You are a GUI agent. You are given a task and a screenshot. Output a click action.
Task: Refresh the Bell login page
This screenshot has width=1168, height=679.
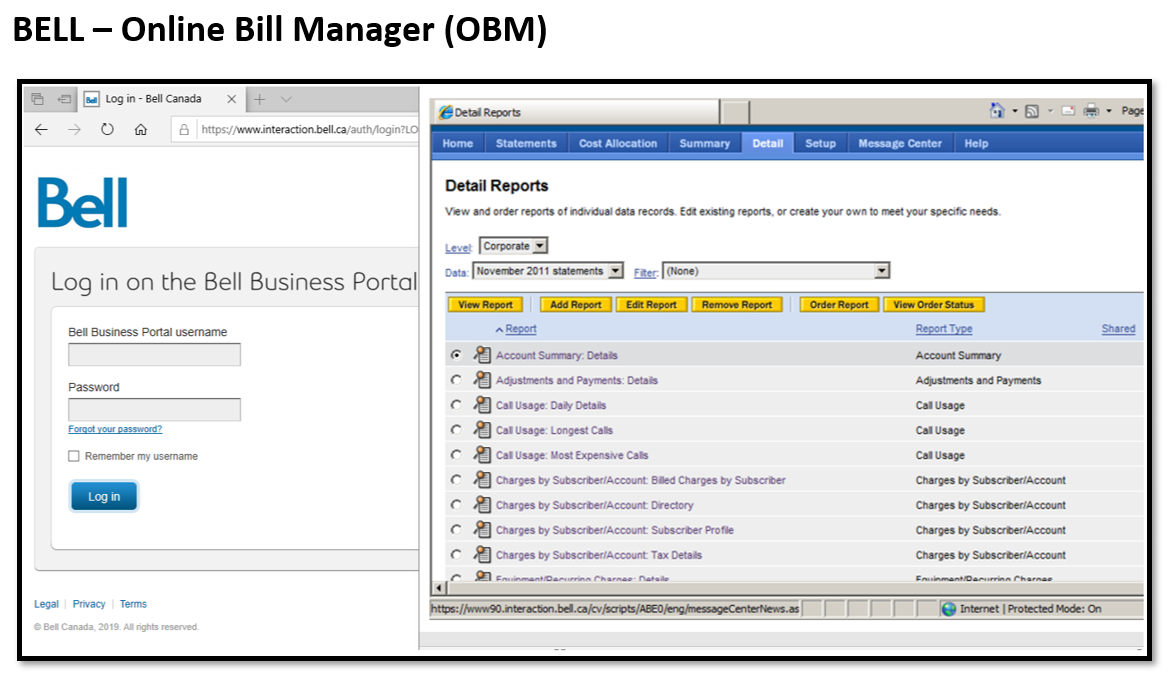tap(107, 130)
